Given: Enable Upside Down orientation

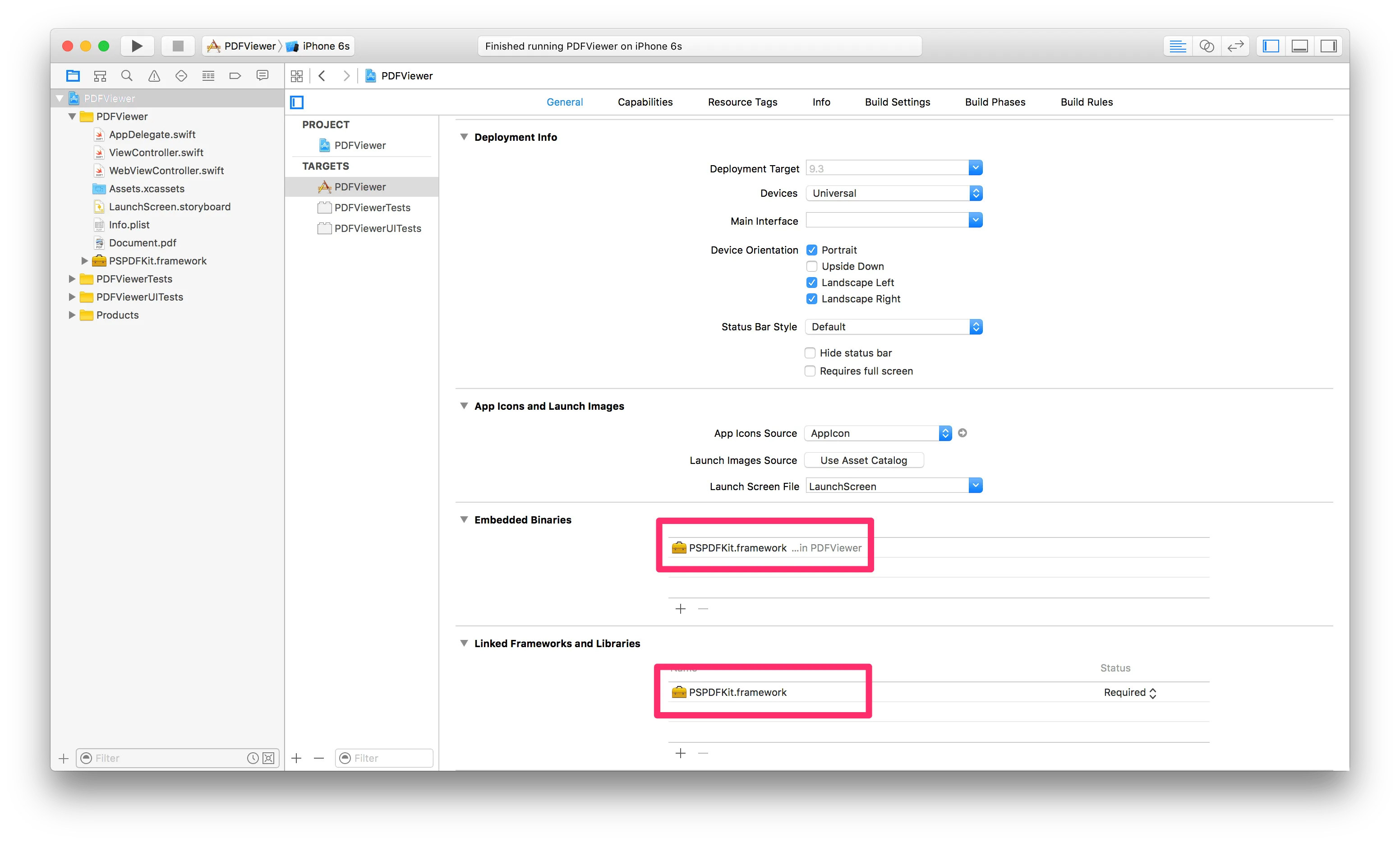Looking at the screenshot, I should click(x=812, y=266).
